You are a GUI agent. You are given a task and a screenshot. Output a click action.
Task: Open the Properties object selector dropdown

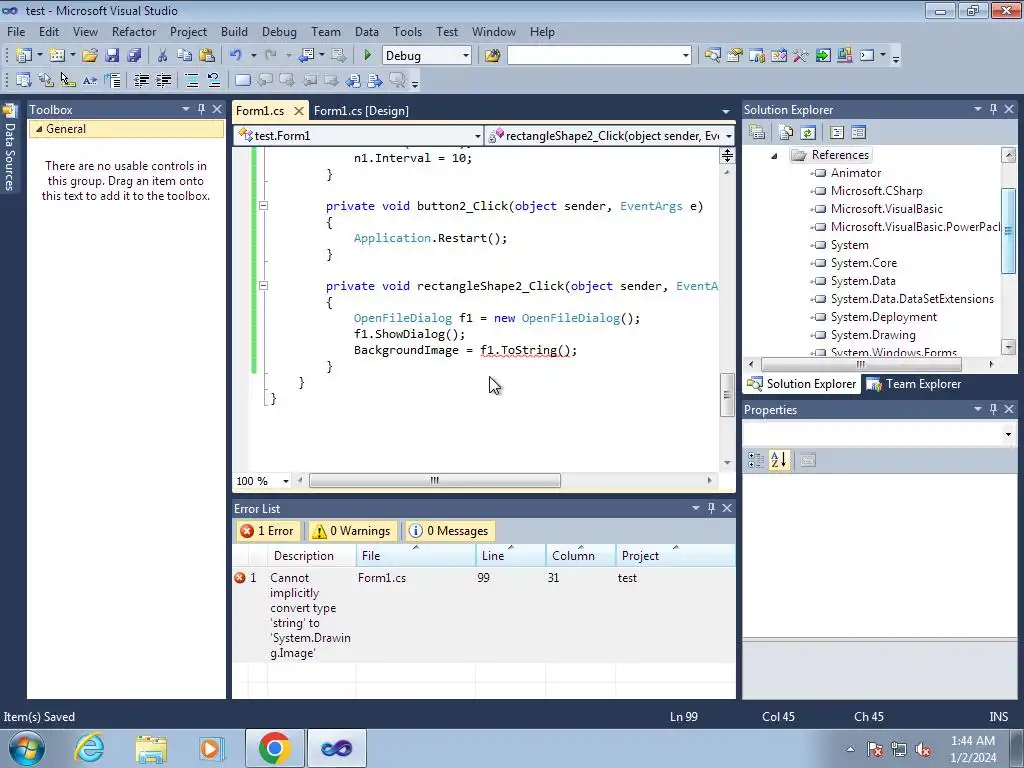click(1008, 434)
